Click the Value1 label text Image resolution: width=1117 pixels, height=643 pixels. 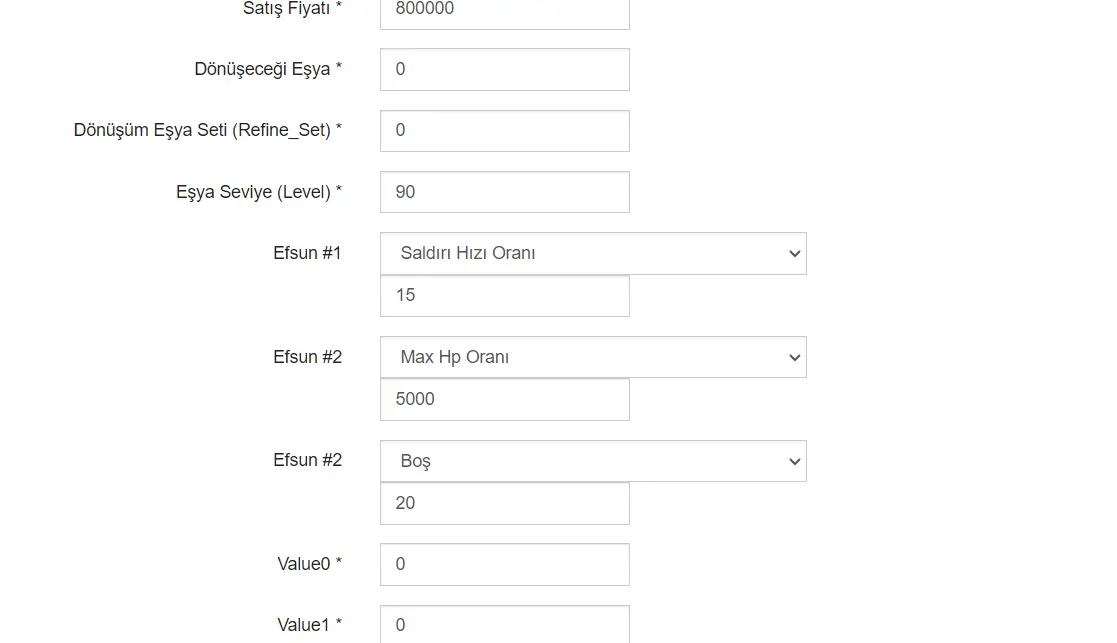(x=309, y=625)
